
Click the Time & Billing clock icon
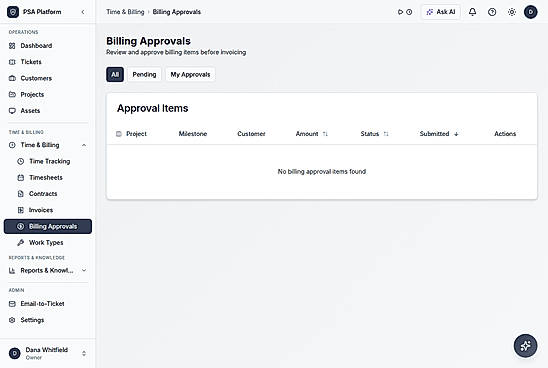(12, 145)
